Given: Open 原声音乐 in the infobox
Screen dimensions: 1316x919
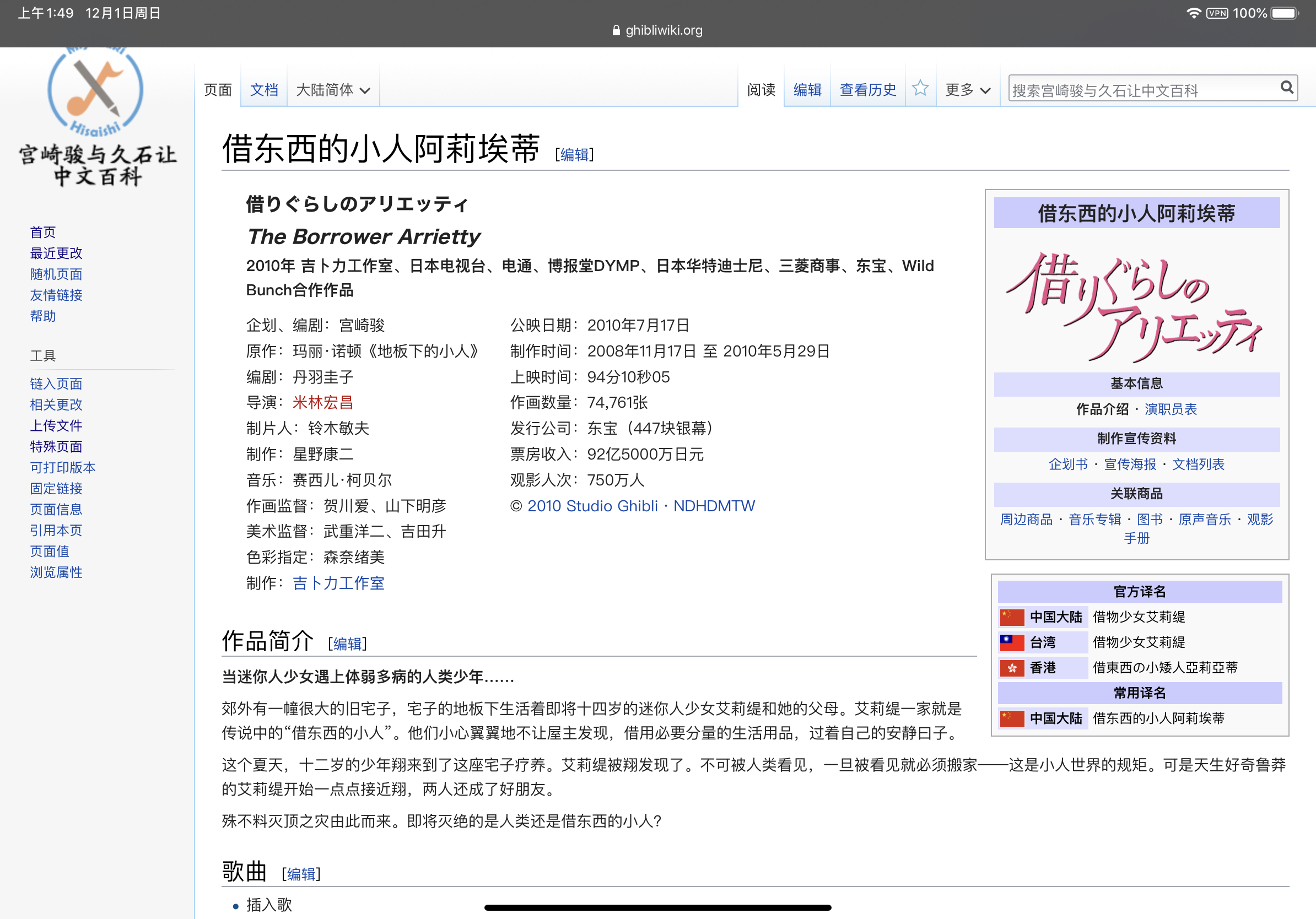Looking at the screenshot, I should tap(1205, 520).
